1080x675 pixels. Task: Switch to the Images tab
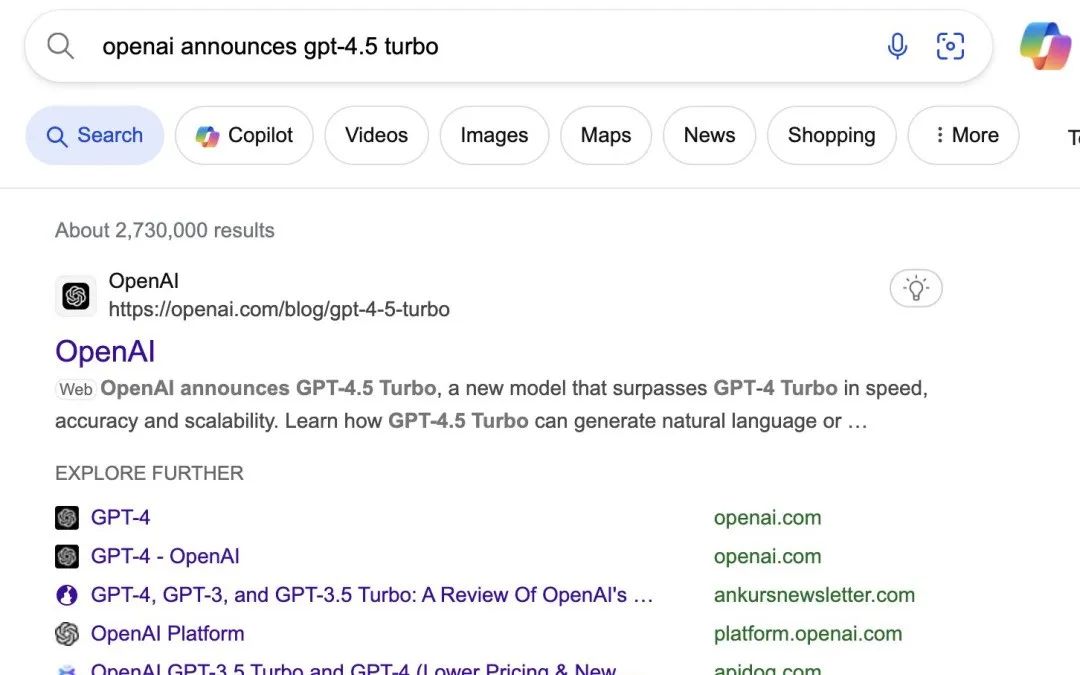click(494, 135)
